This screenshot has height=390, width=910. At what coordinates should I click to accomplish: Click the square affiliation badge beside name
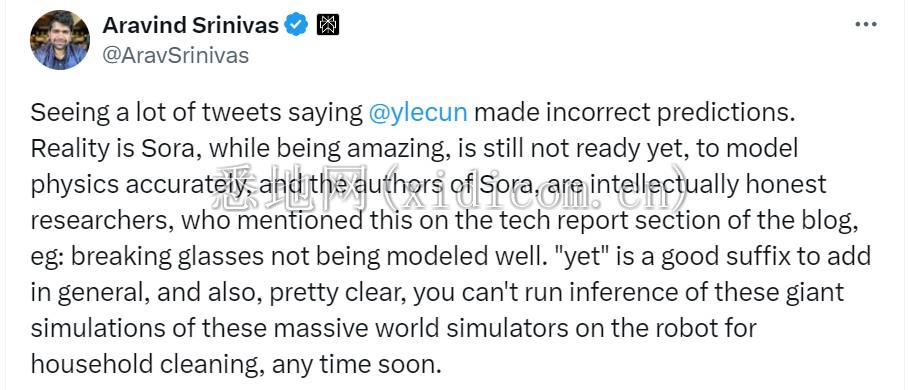(328, 25)
